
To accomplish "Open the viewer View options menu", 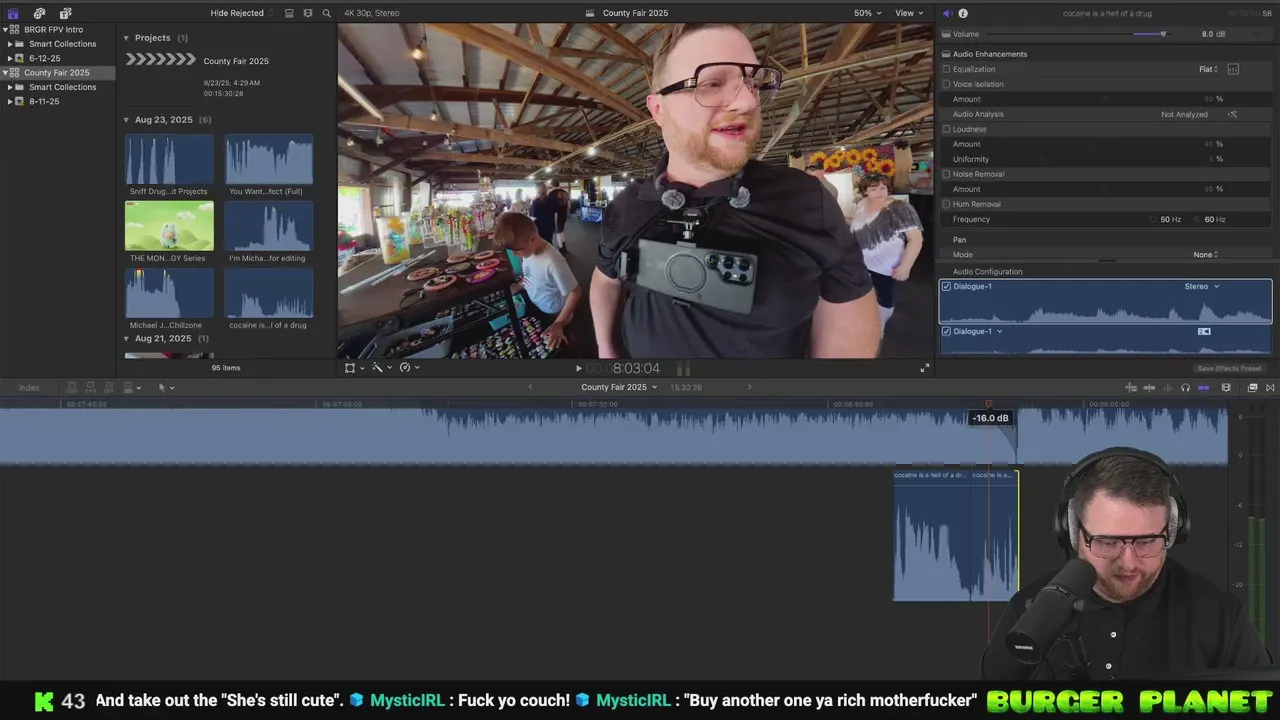I will (909, 13).
